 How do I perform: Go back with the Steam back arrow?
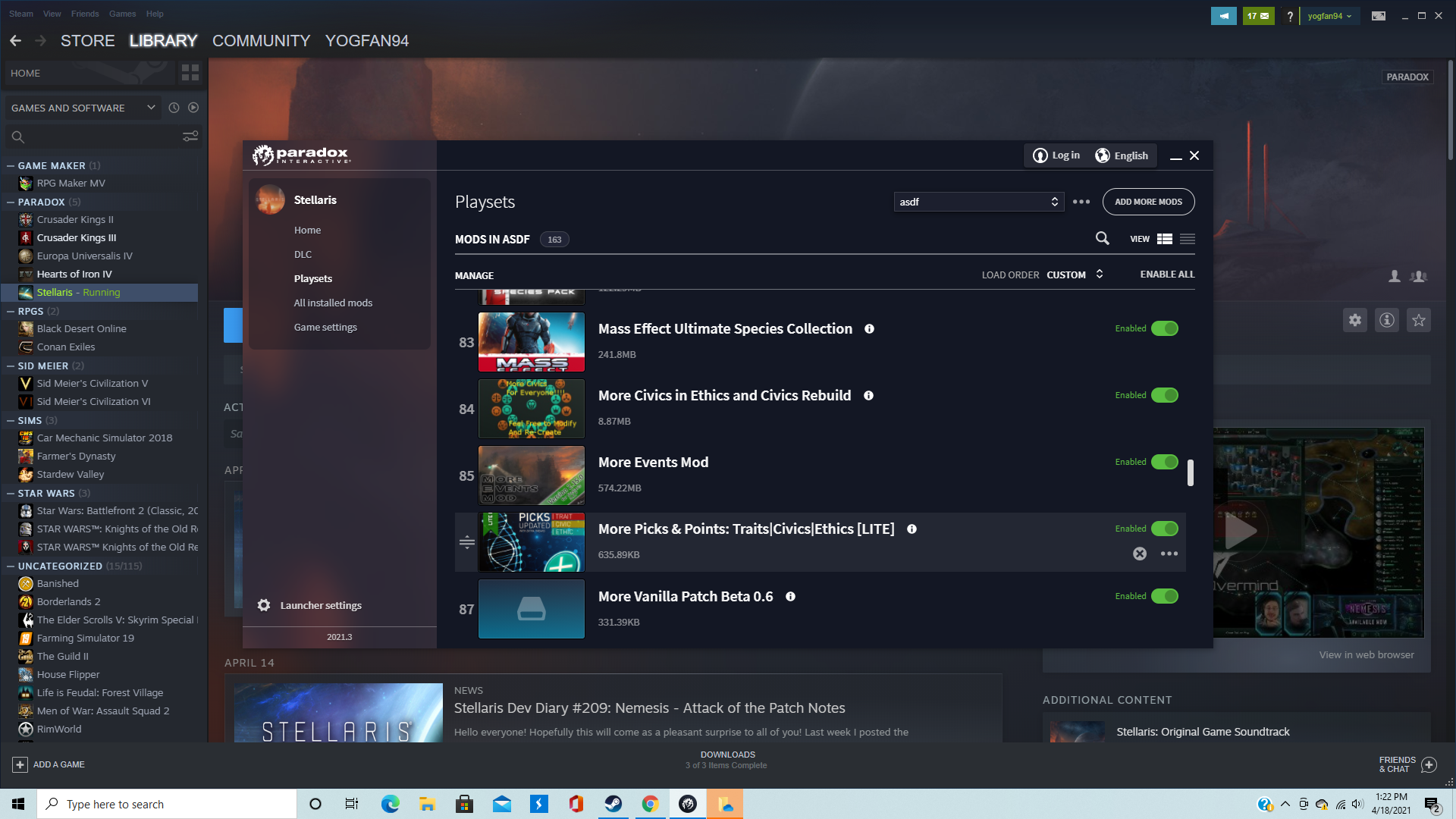16,41
